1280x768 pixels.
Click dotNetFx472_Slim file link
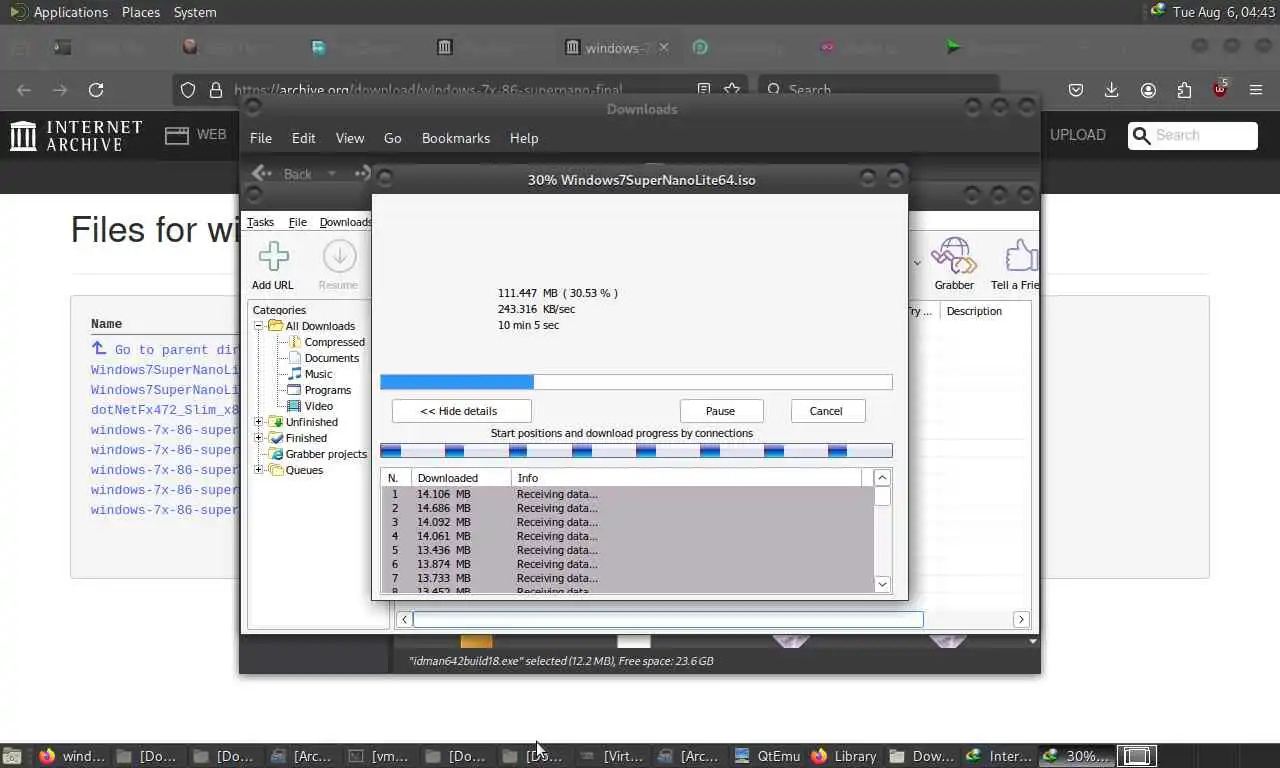pos(165,410)
